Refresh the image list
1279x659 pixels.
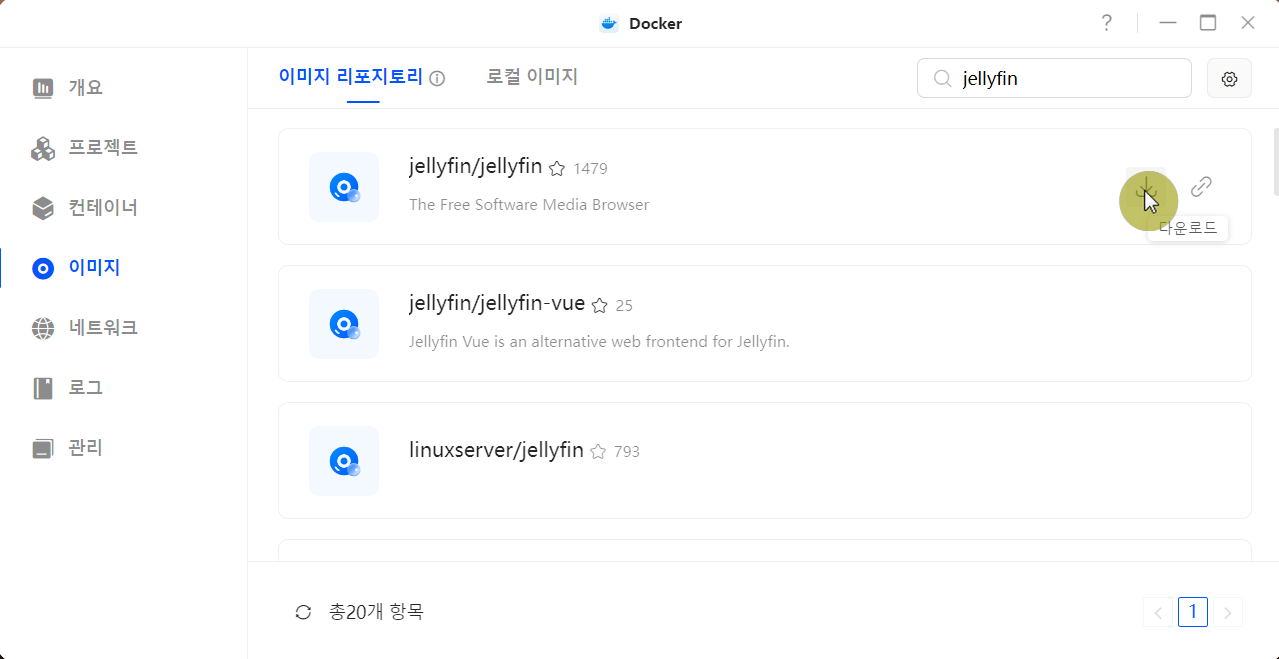tap(303, 611)
